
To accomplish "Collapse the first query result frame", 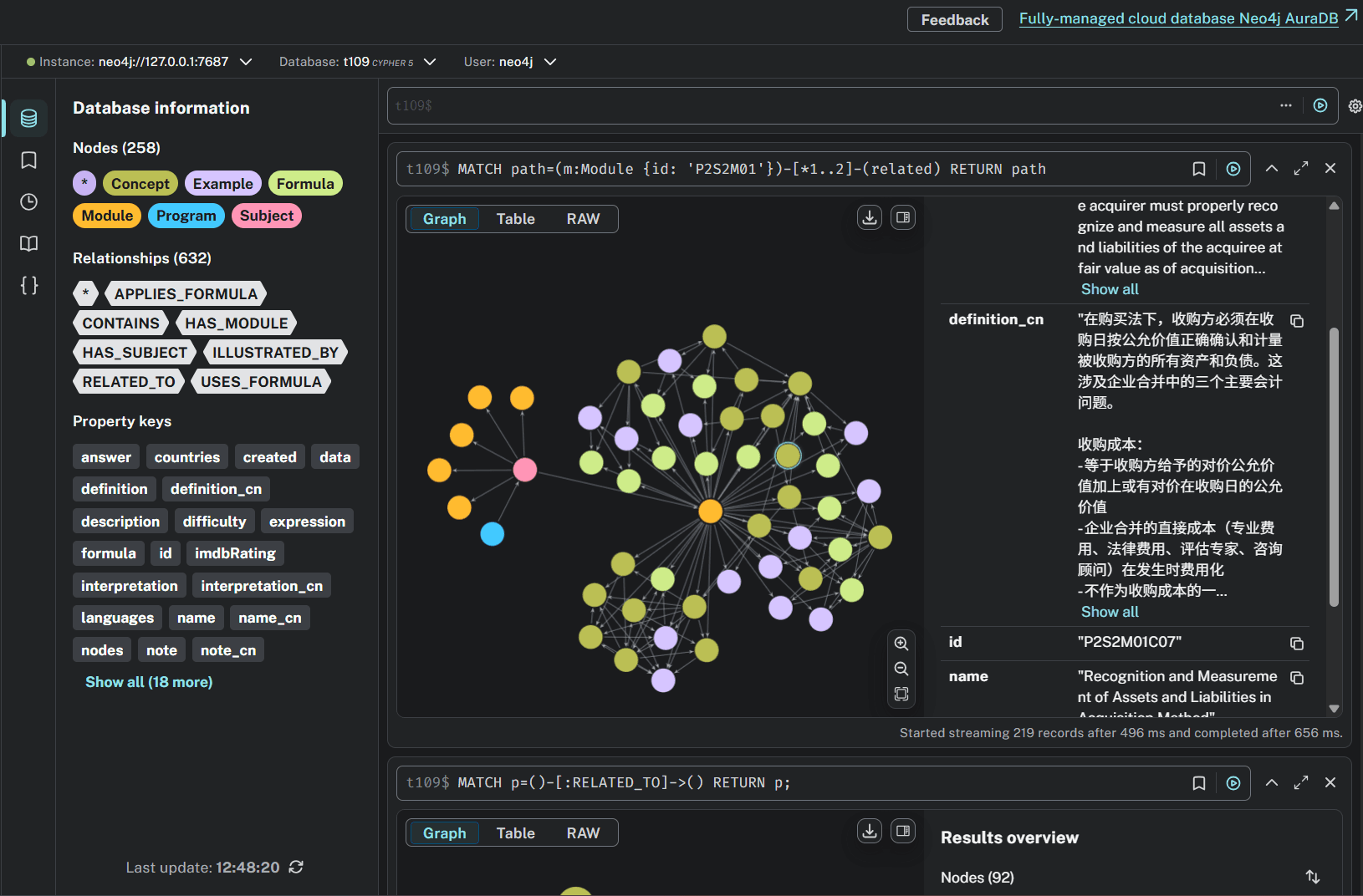I will (x=1271, y=168).
